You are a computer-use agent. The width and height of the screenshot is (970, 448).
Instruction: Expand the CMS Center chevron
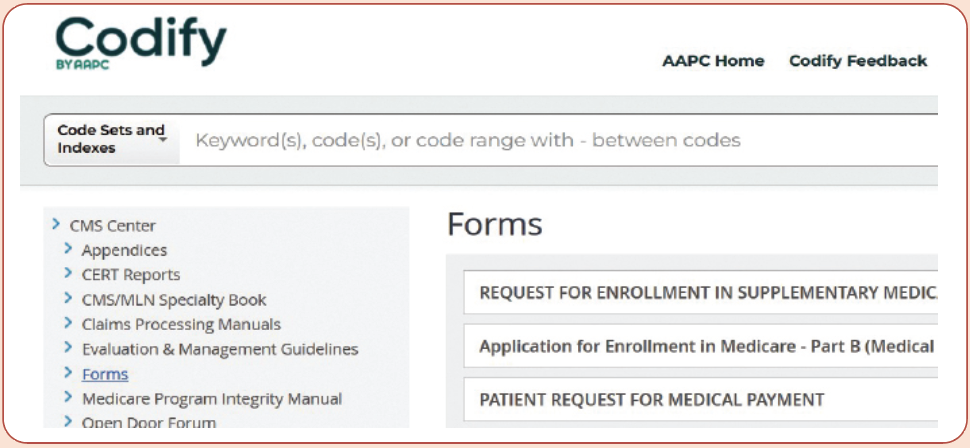[57, 224]
